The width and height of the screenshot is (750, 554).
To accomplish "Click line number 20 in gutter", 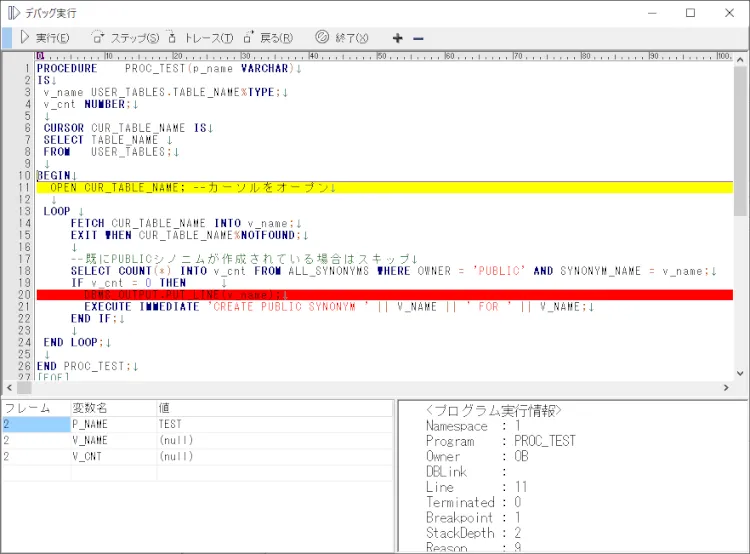I will (24, 295).
